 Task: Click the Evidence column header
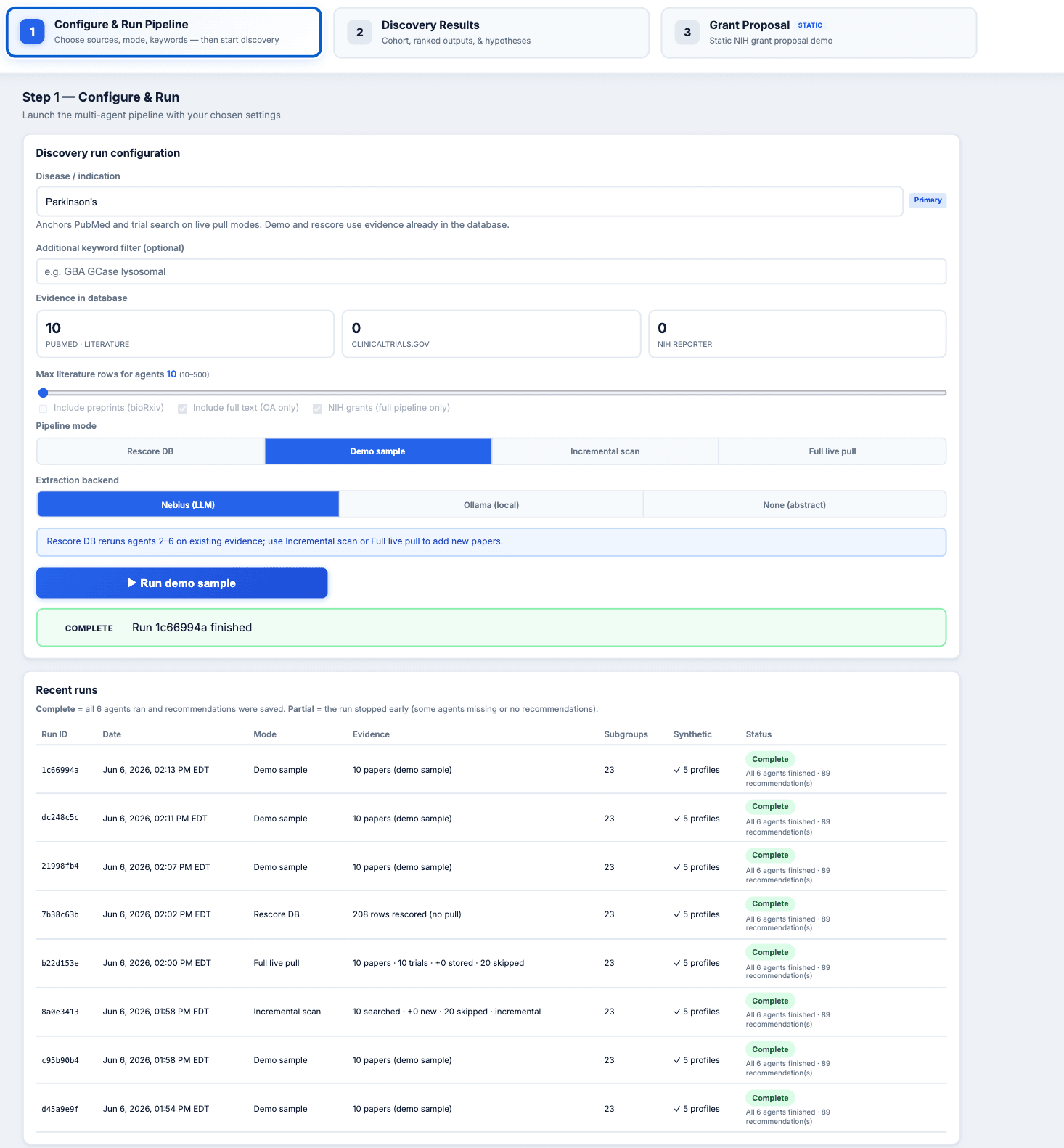point(371,734)
